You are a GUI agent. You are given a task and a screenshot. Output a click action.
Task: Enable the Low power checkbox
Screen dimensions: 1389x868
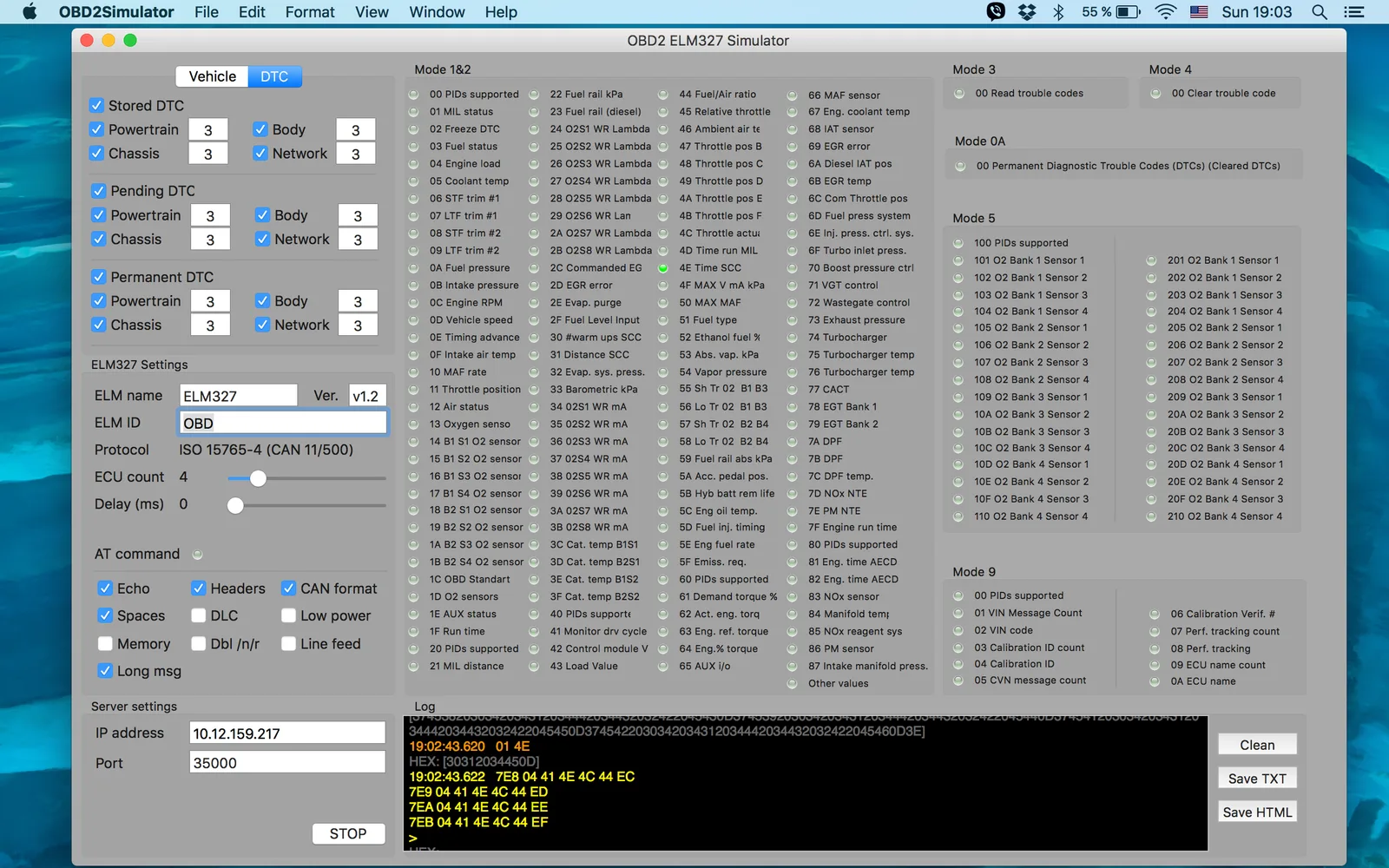pos(288,615)
